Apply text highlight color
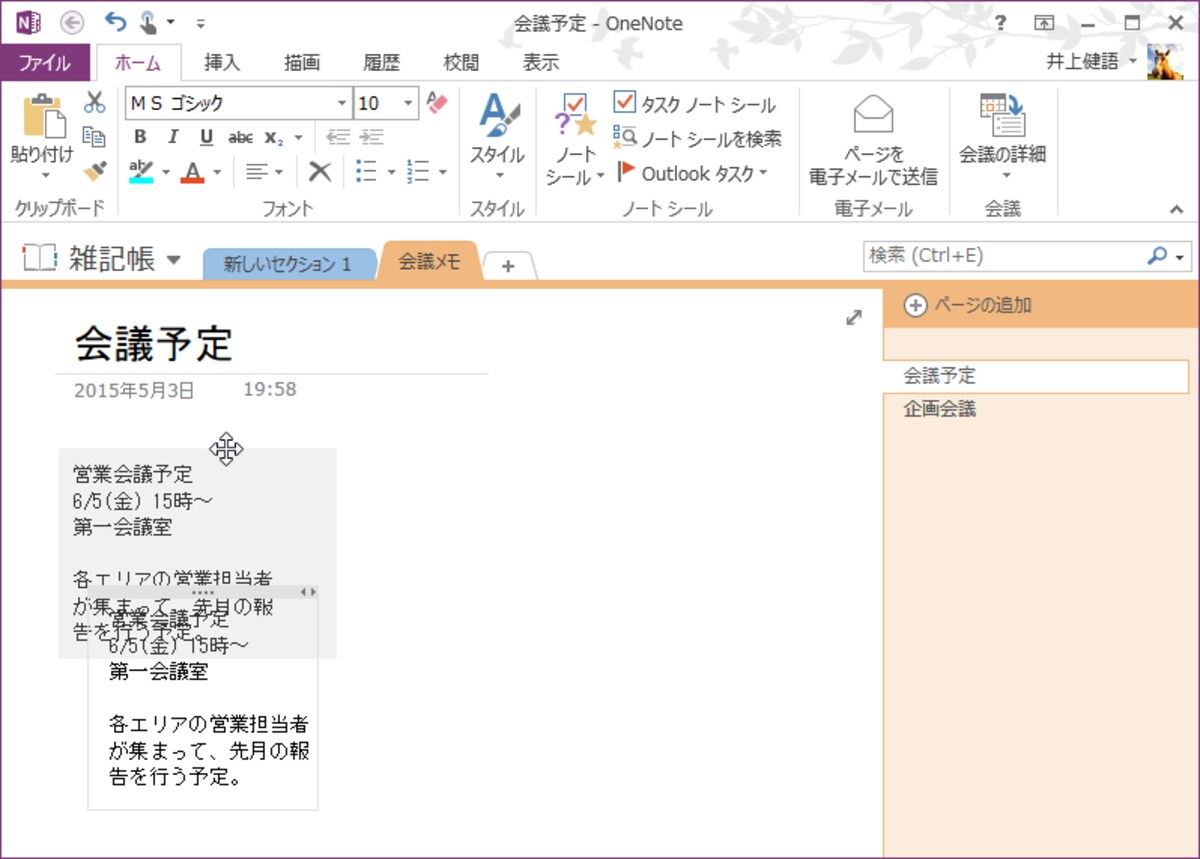 point(142,172)
